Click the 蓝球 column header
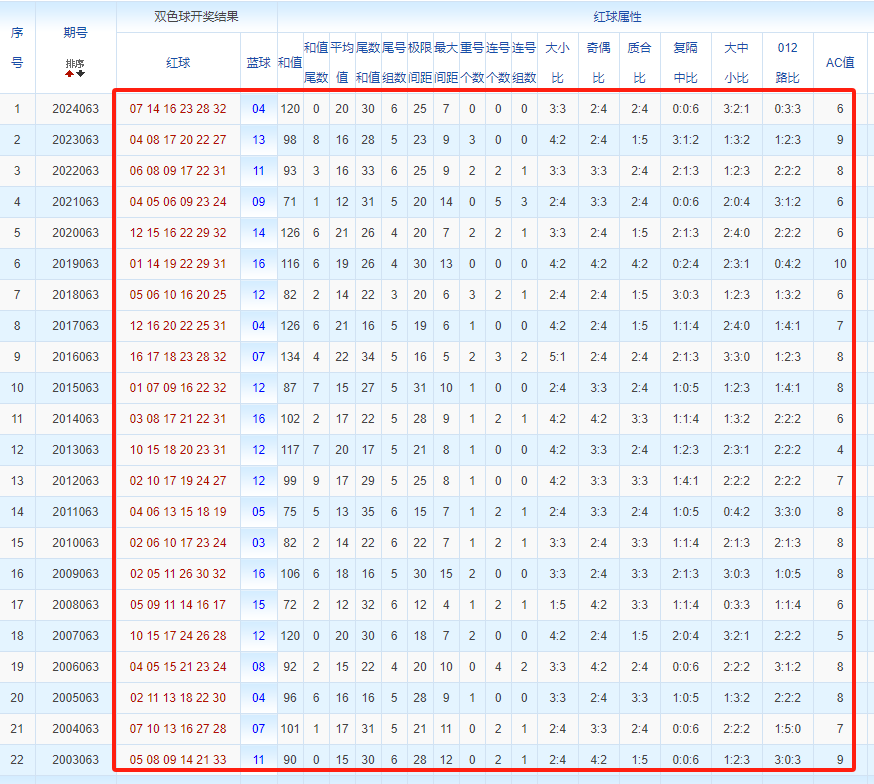This screenshot has width=874, height=784. 259,62
